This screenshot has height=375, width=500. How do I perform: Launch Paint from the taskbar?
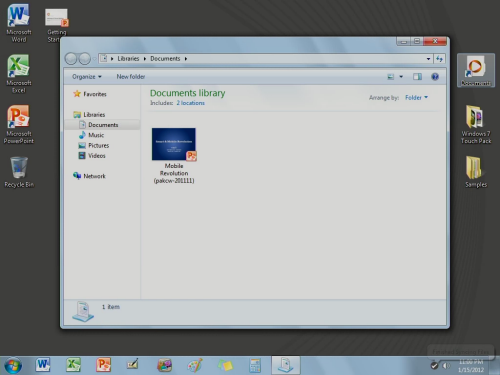[x=195, y=365]
